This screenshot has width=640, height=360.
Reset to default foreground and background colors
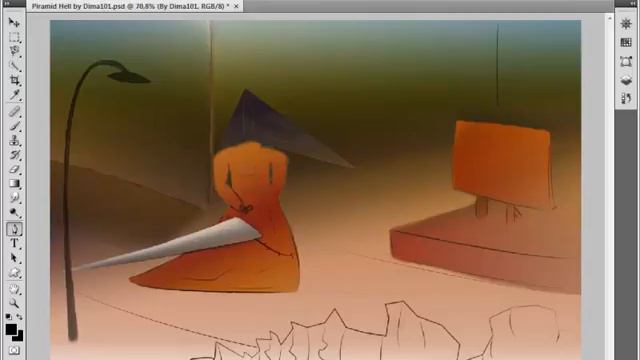[x=8, y=316]
